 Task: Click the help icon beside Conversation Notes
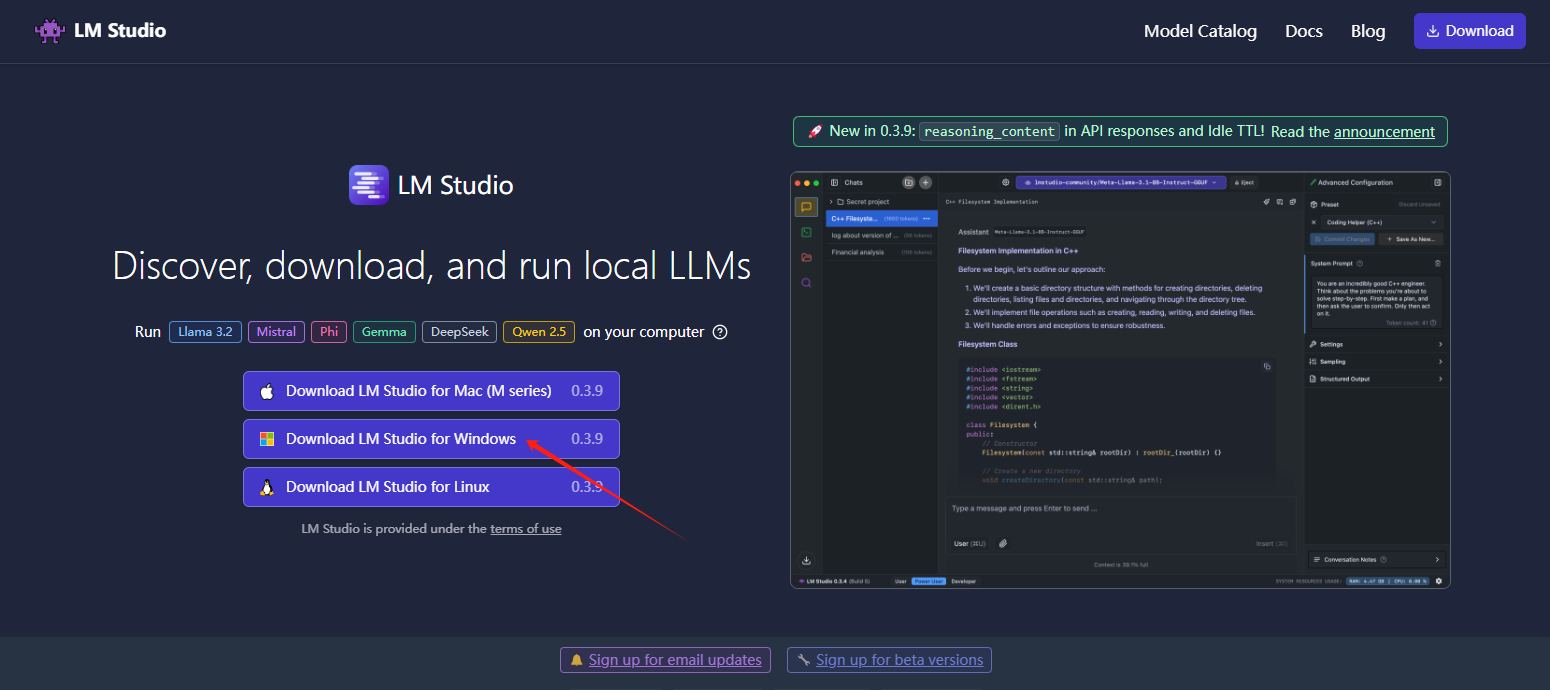point(1384,559)
